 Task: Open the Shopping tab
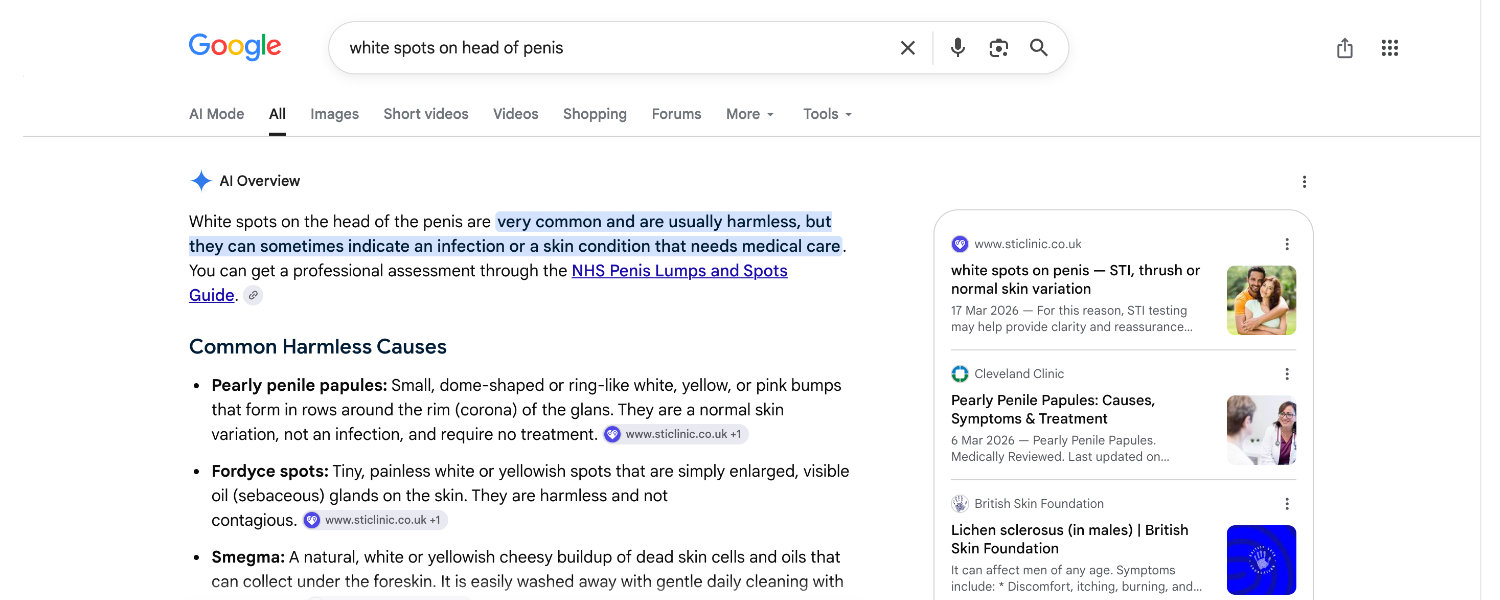pos(595,114)
